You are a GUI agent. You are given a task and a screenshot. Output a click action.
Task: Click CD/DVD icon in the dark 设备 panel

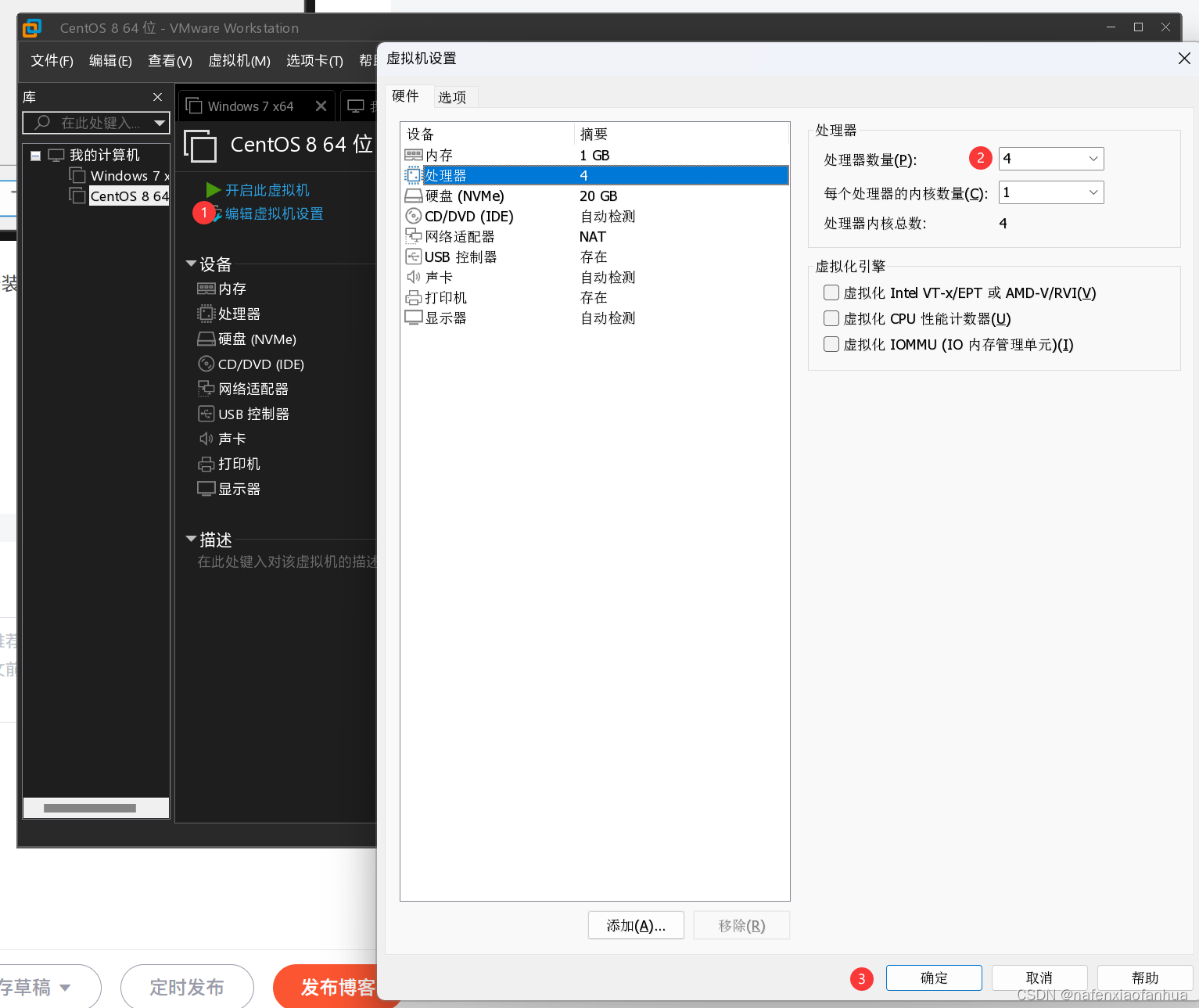[x=206, y=364]
